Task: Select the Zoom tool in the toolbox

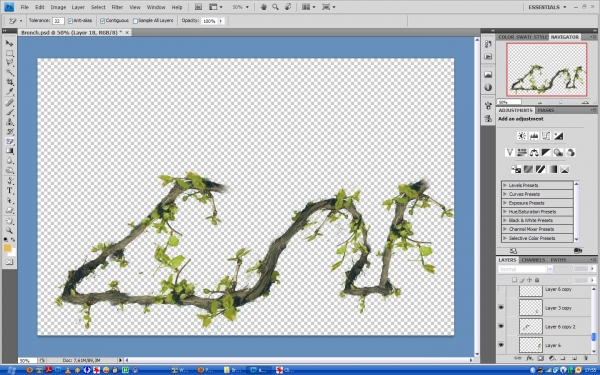Action: point(10,231)
